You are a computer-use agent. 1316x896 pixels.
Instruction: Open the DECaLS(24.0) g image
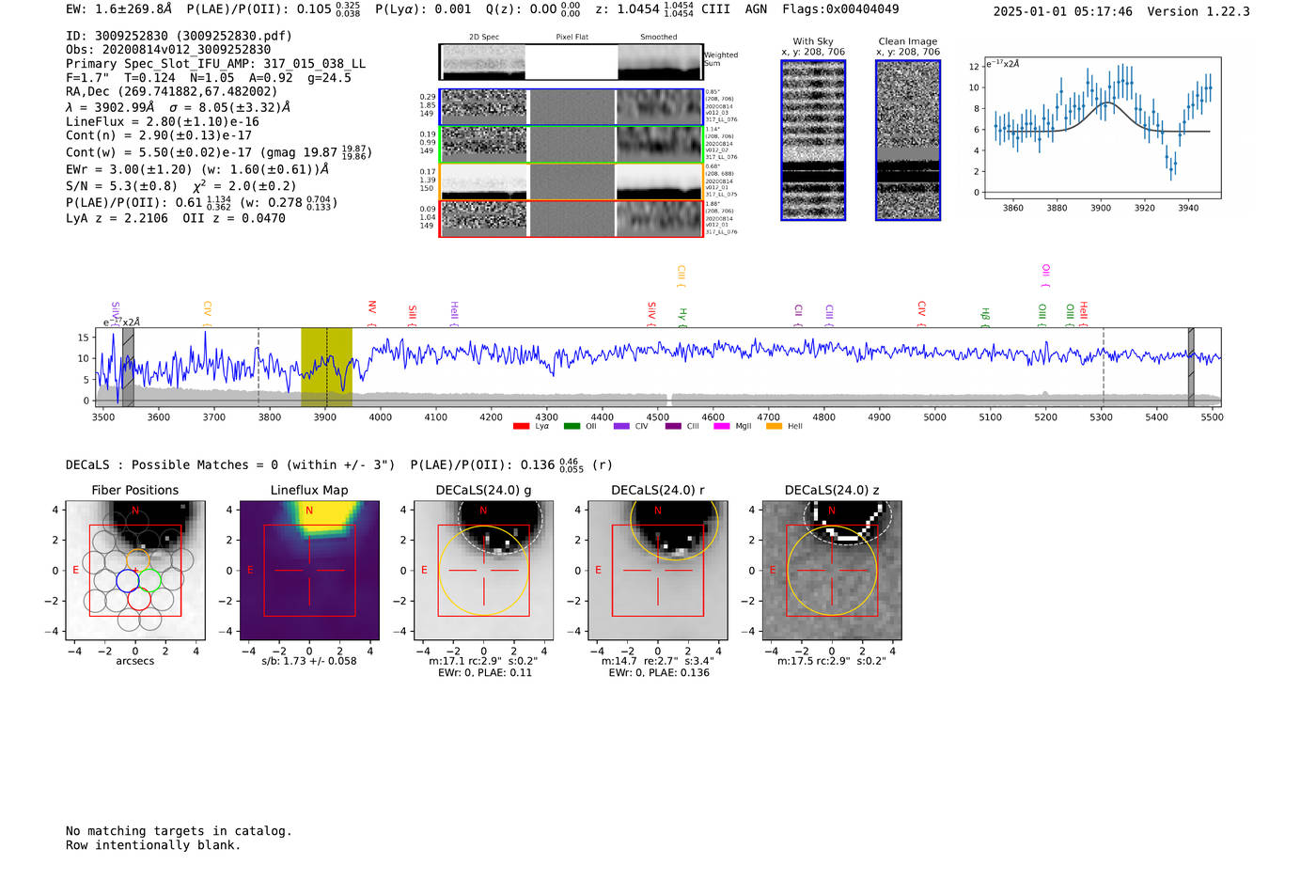click(483, 570)
